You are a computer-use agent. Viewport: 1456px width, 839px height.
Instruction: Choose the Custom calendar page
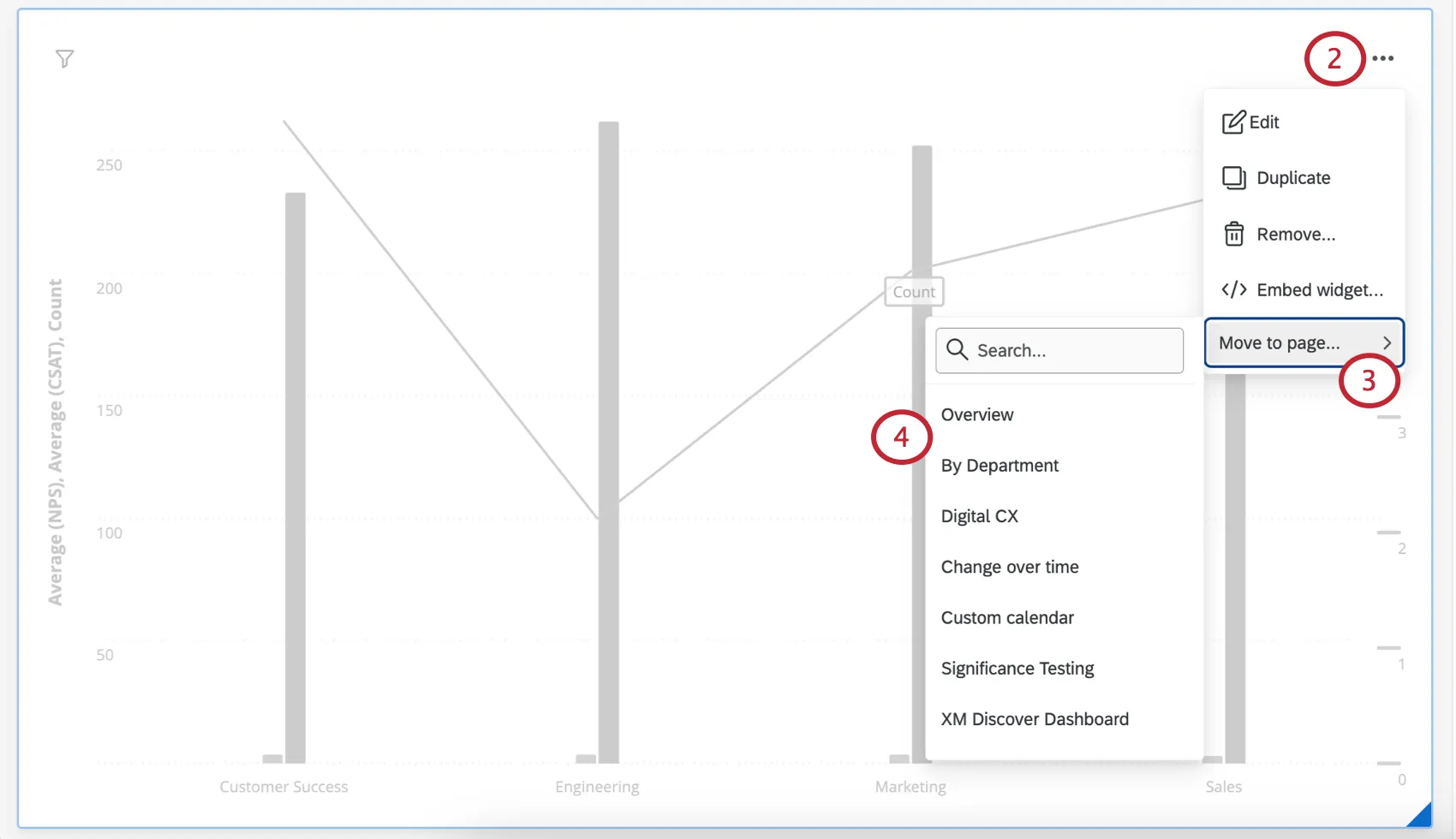1007,616
